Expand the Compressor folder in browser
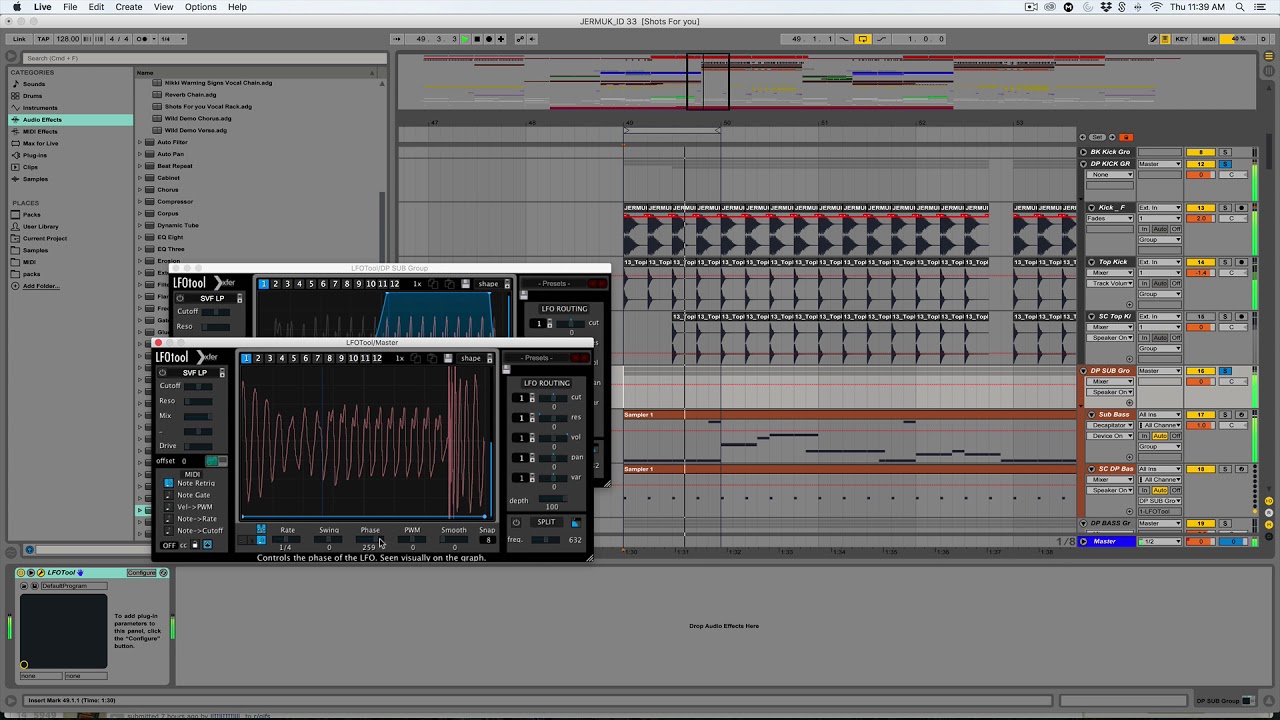The width and height of the screenshot is (1280, 720). point(141,202)
